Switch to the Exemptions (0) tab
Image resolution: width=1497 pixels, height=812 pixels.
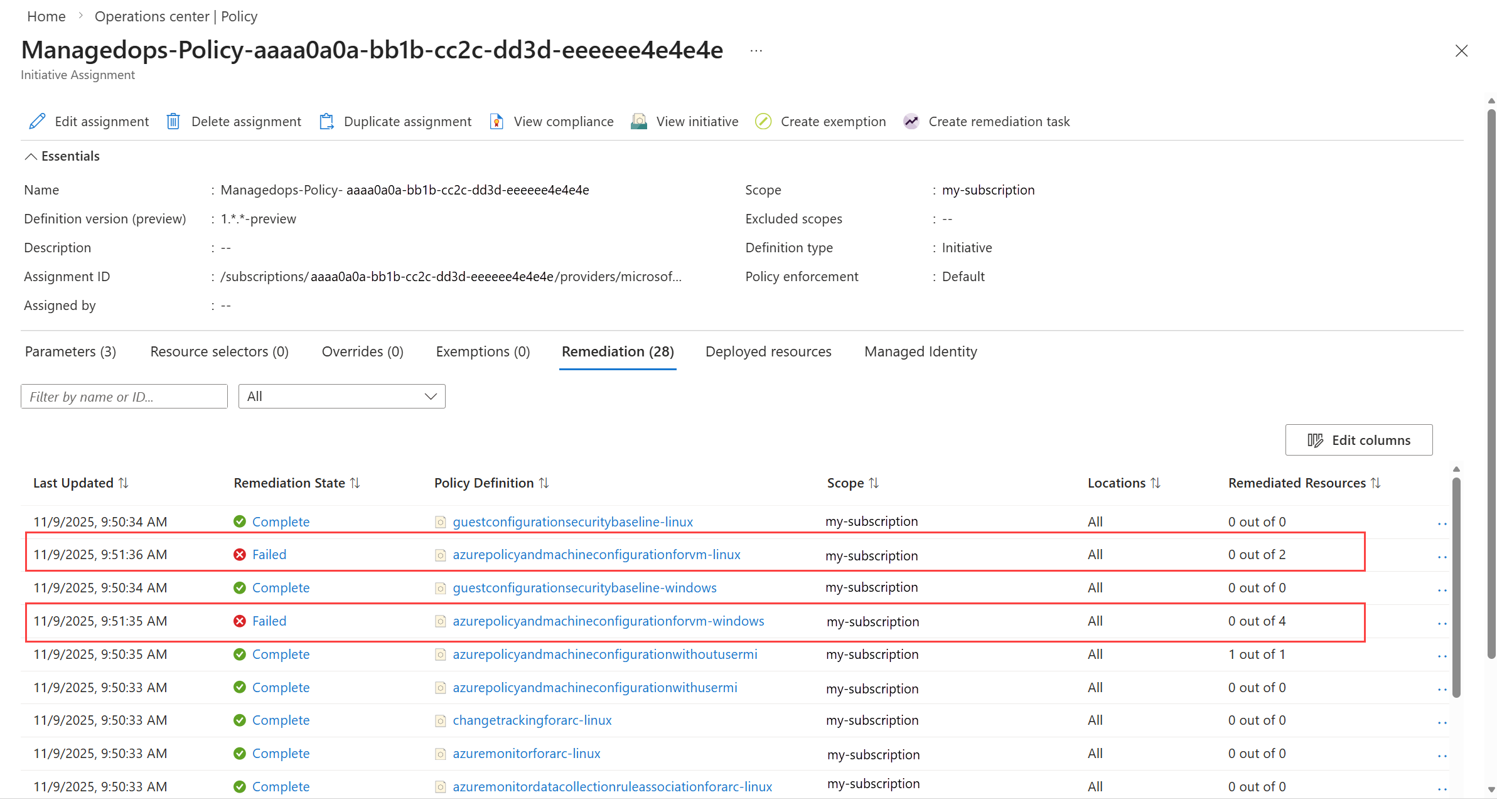click(x=483, y=351)
